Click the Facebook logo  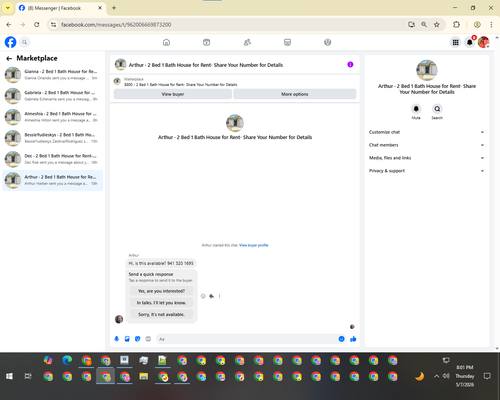click(x=10, y=42)
